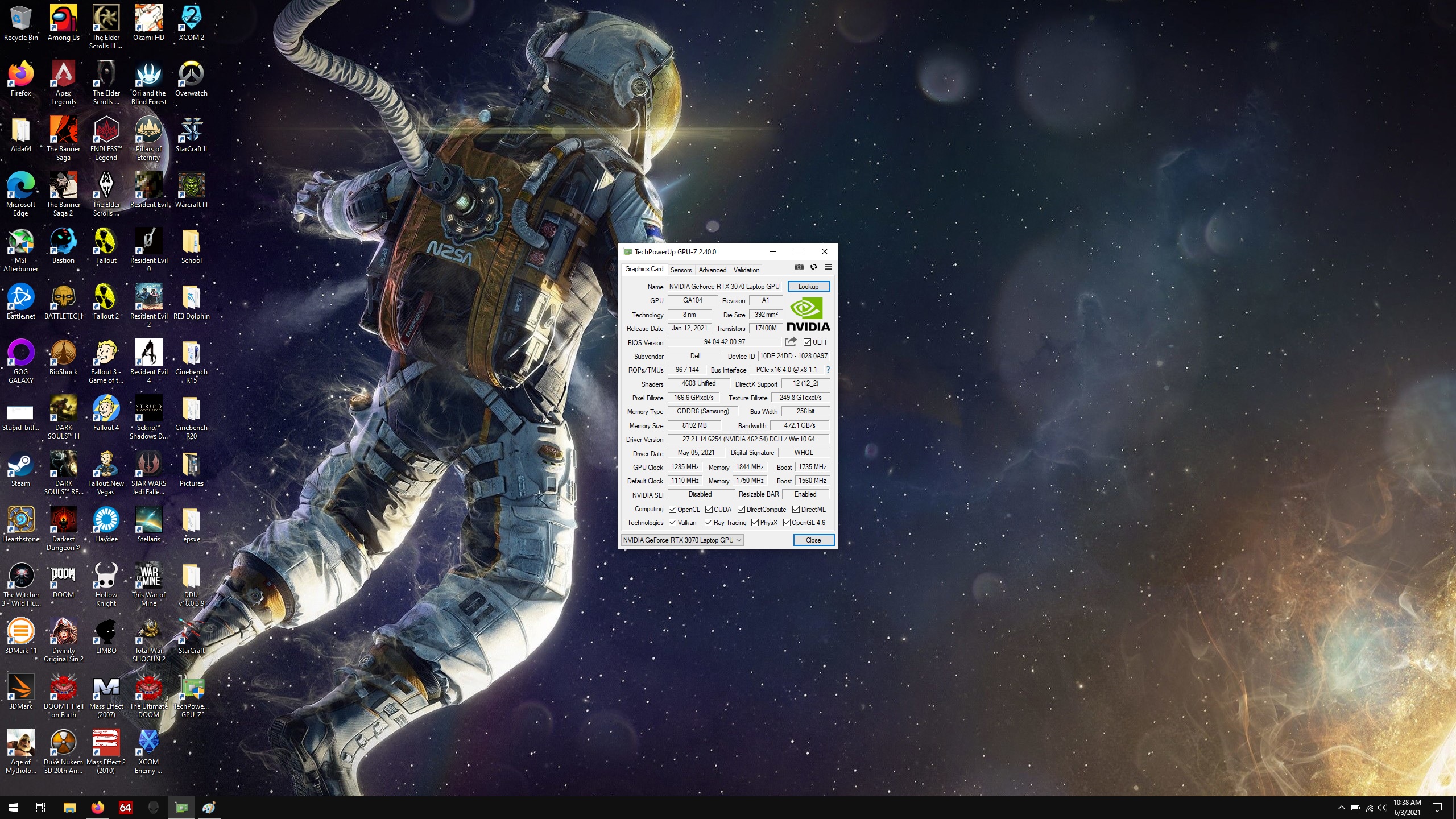Select the Steam desktop icon
Viewport: 1456px width, 819px height.
[20, 469]
